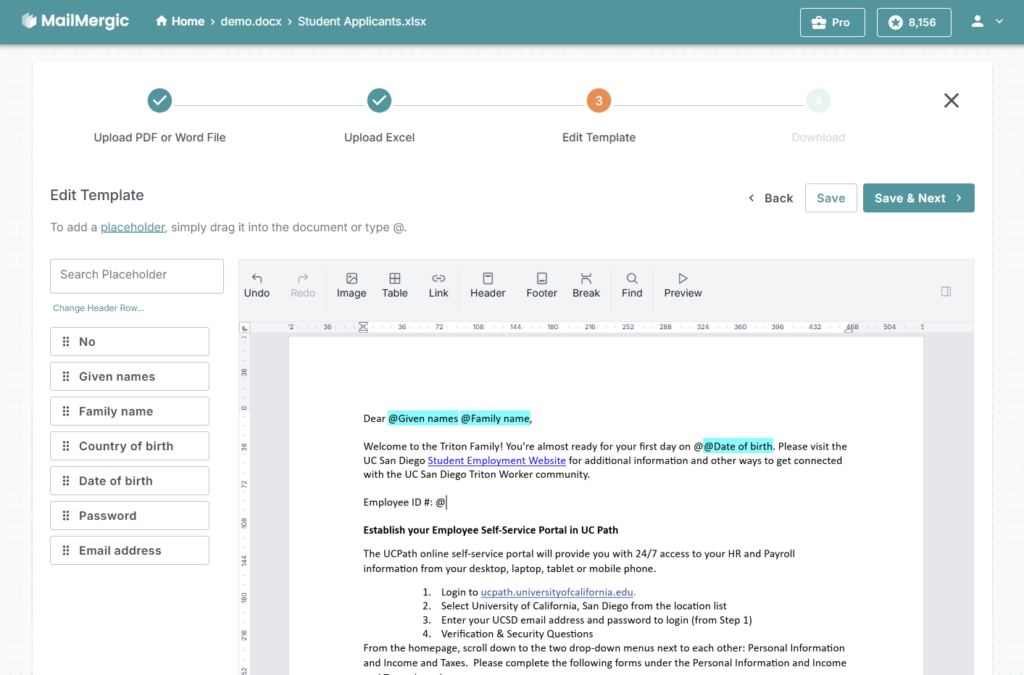Add a hyperlink via Link tool
Screen dimensions: 1024x675
(x=438, y=285)
